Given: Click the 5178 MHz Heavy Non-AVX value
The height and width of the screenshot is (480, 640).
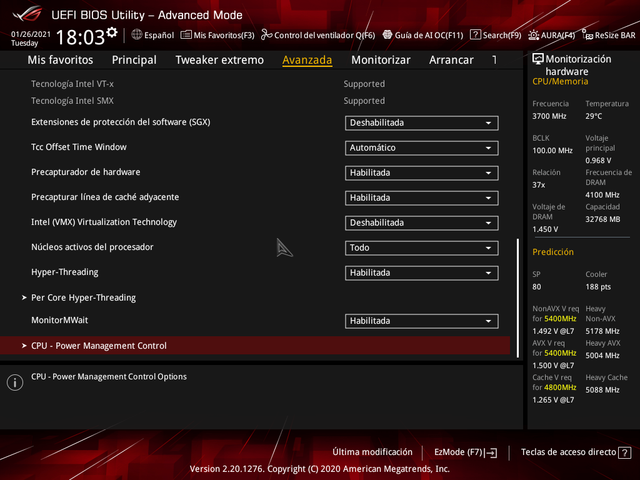Looking at the screenshot, I should click(x=602, y=331).
